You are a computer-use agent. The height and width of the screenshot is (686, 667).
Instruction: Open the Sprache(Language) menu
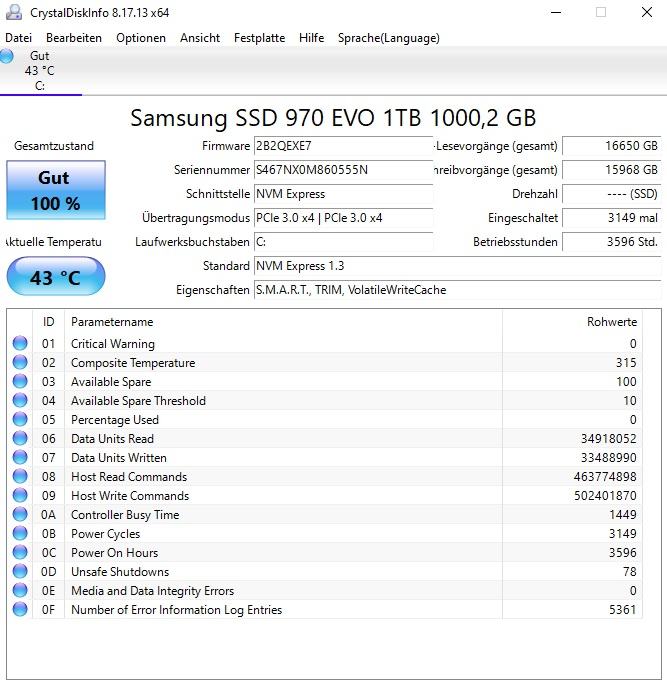(388, 38)
